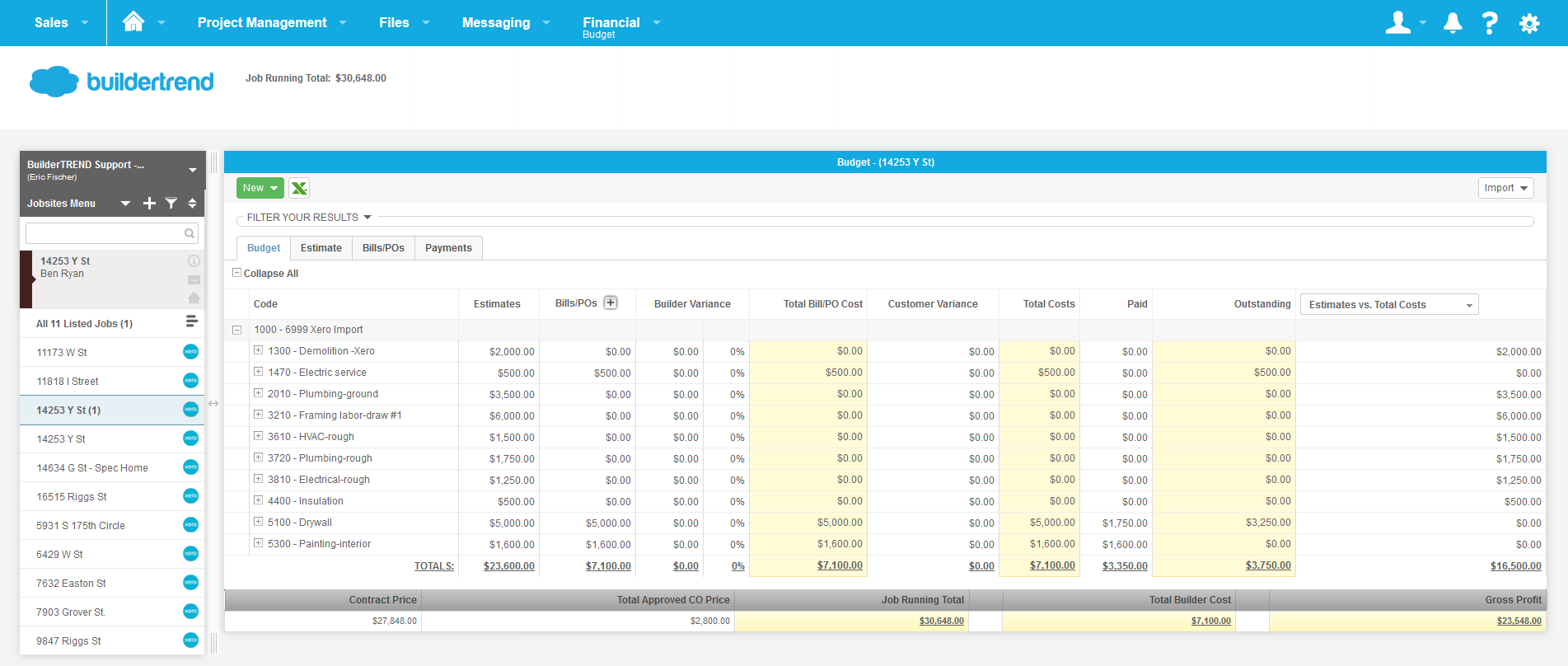Viewport: 1568px width, 666px height.
Task: Open the jobsite filter funnel
Action: click(x=171, y=204)
